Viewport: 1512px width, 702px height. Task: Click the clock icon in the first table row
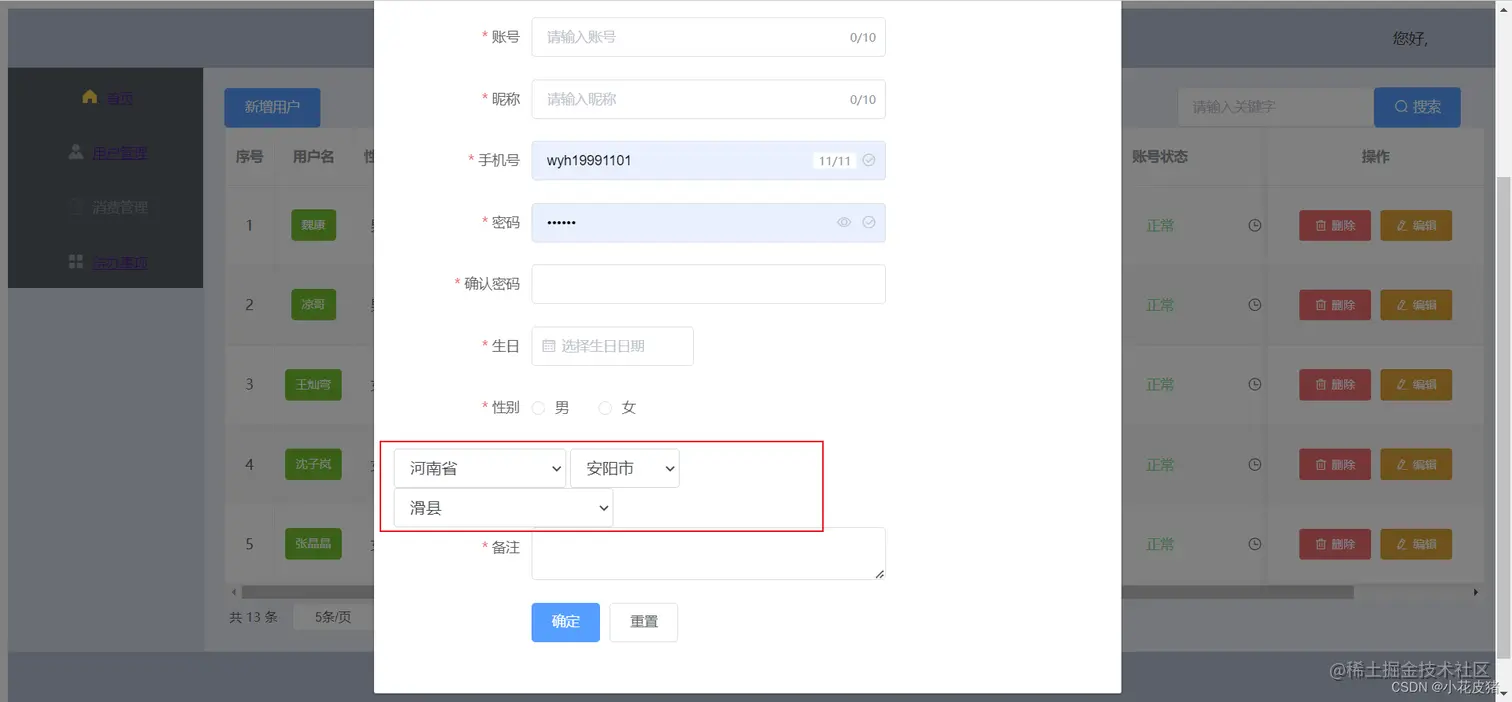click(x=1254, y=225)
